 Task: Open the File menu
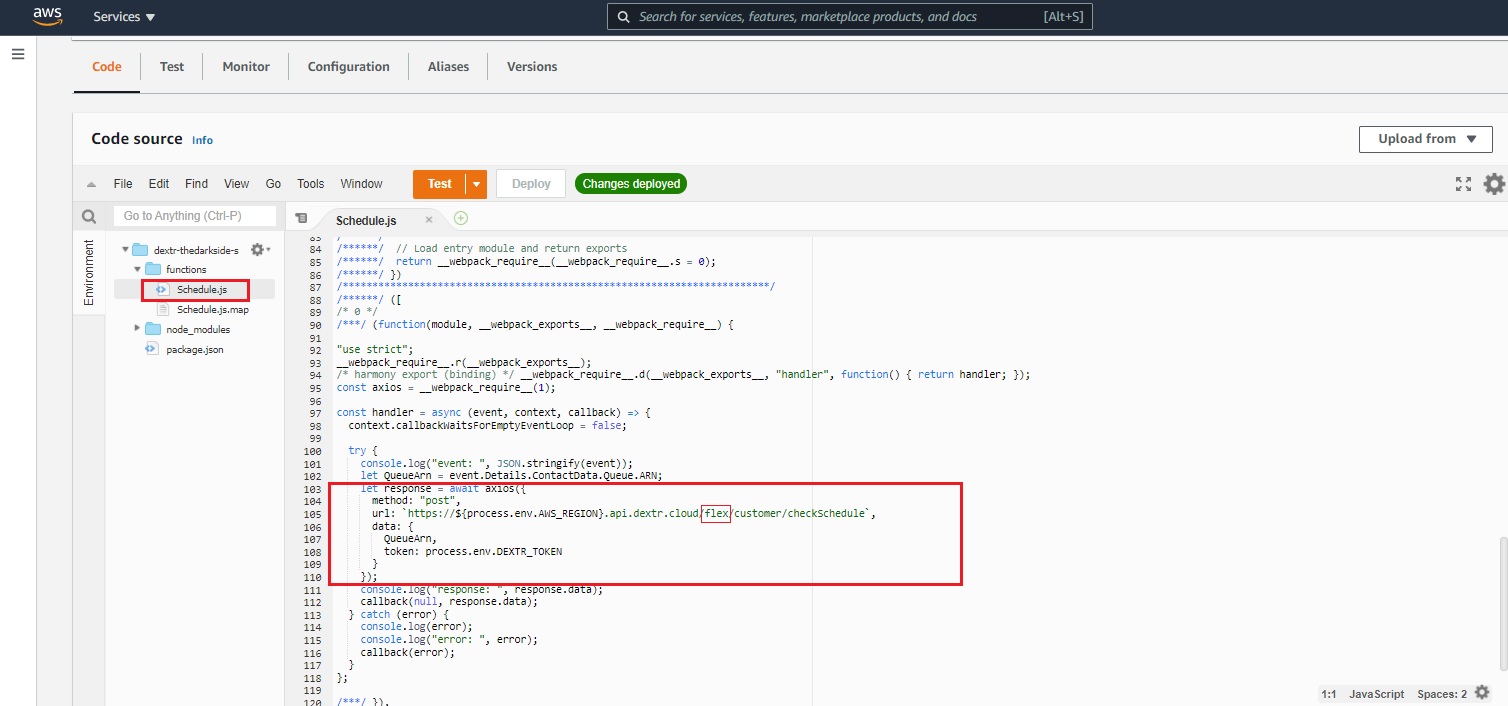(x=123, y=184)
